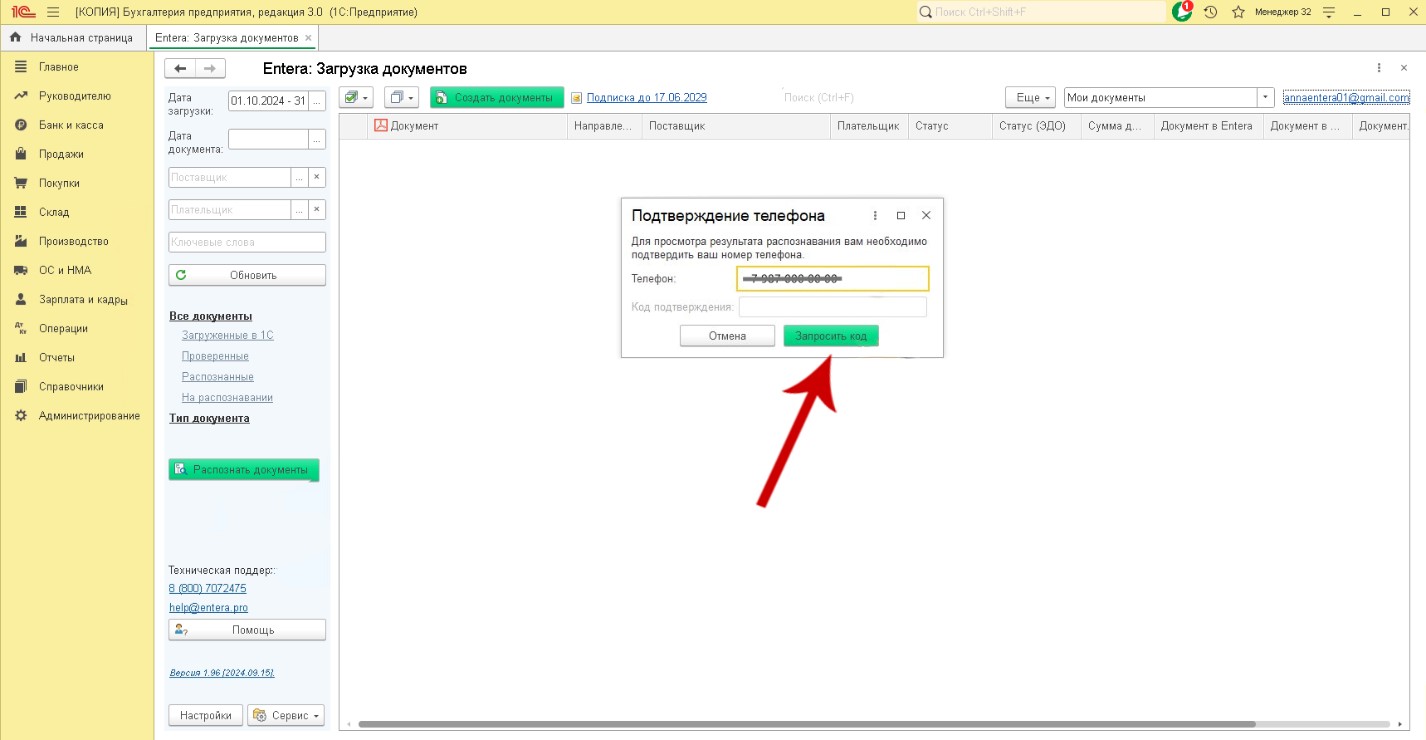
Task: Open Плательщик selection ellipsis button
Action: [x=299, y=210]
